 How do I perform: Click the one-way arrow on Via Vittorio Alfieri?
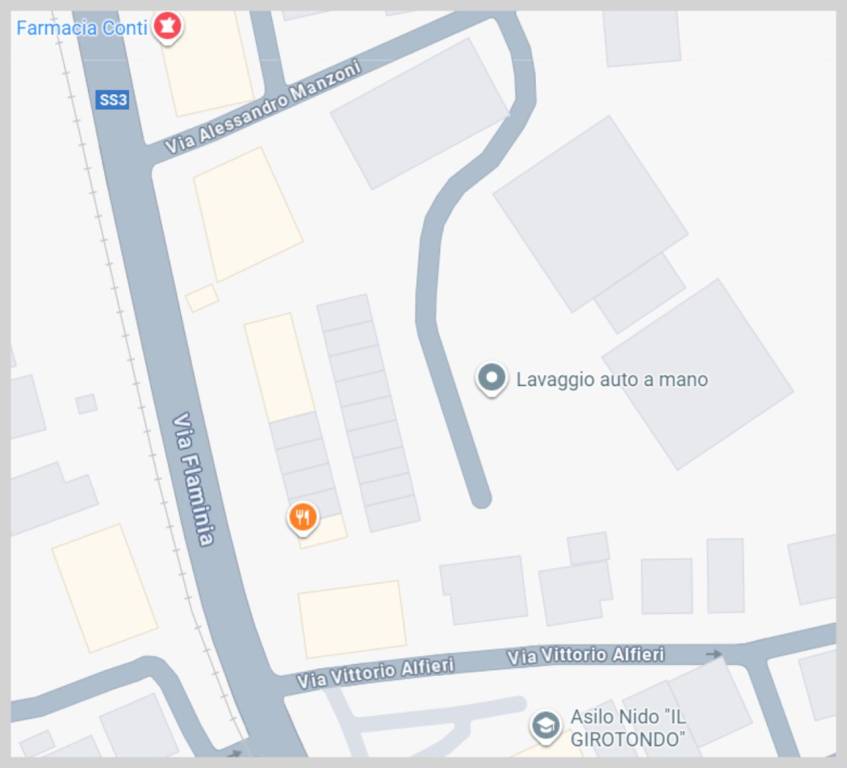(x=714, y=654)
